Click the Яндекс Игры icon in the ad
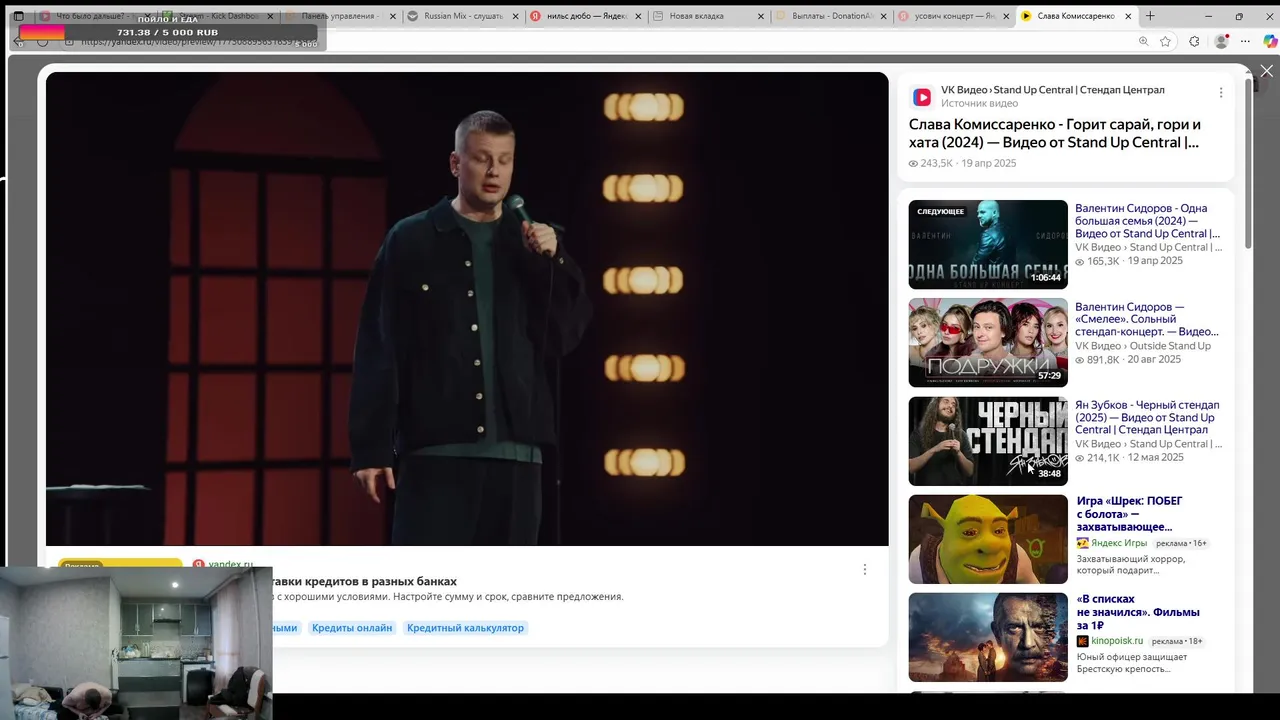This screenshot has width=1280, height=720. pos(1082,543)
